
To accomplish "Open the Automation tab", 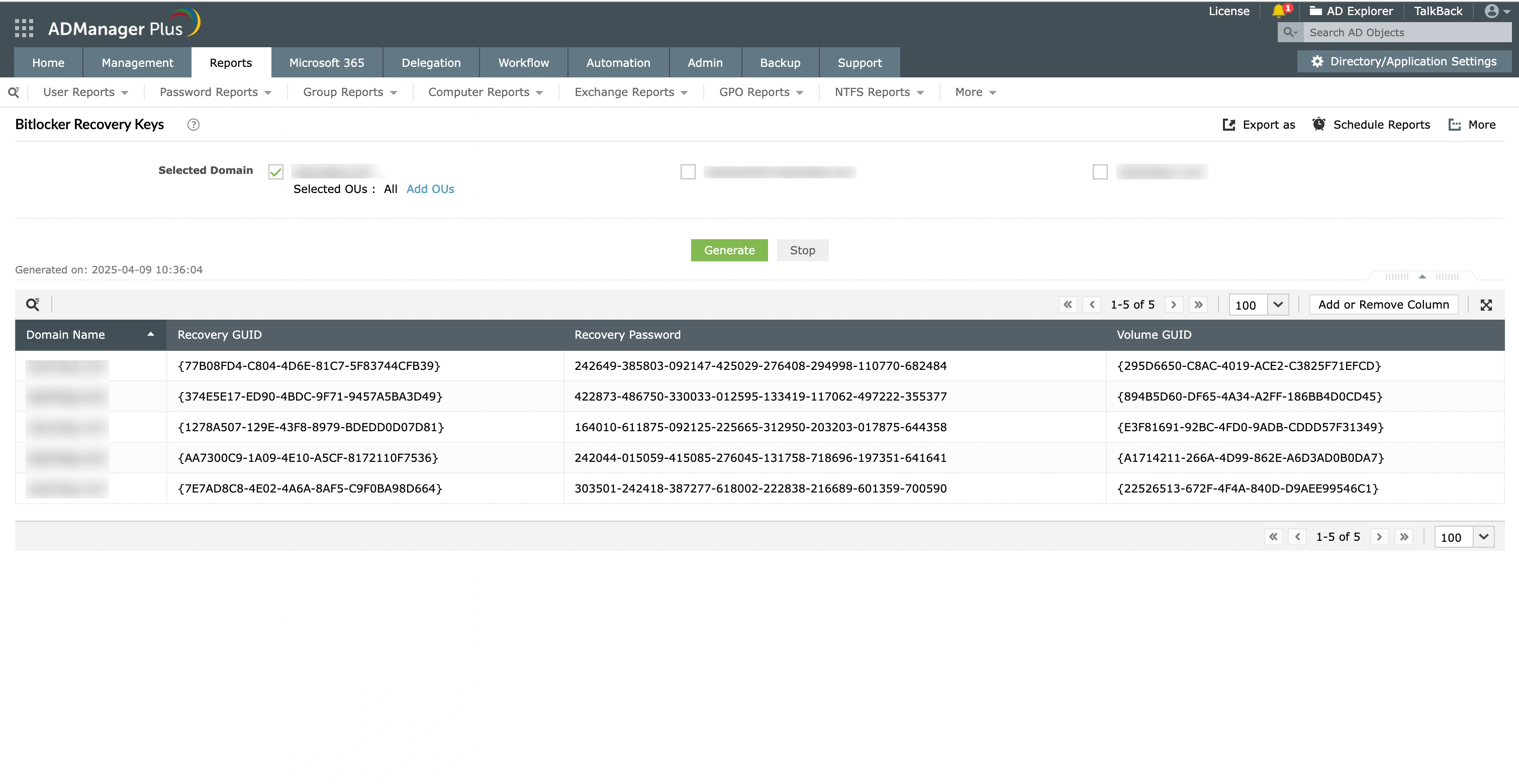I will tap(618, 62).
